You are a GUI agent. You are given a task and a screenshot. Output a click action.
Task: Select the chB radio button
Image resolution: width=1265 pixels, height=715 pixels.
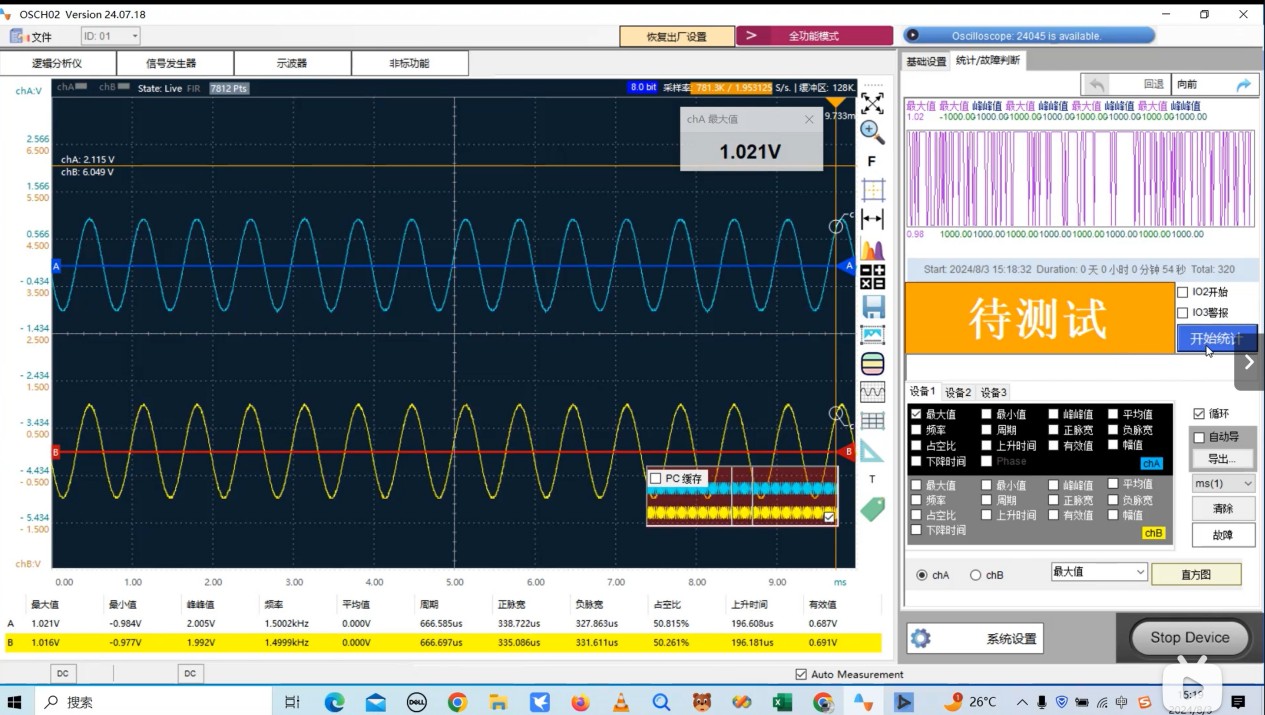pyautogui.click(x=975, y=575)
